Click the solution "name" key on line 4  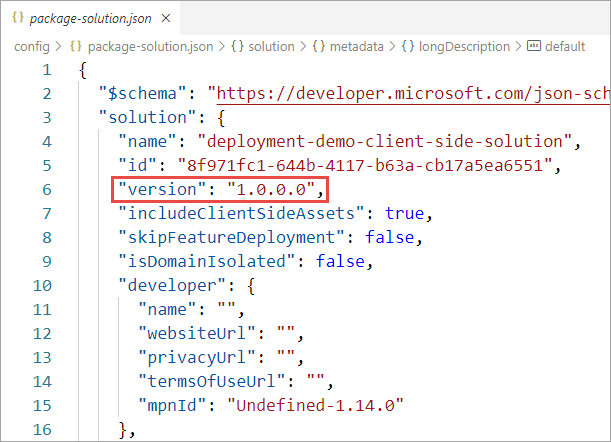pyautogui.click(x=148, y=141)
